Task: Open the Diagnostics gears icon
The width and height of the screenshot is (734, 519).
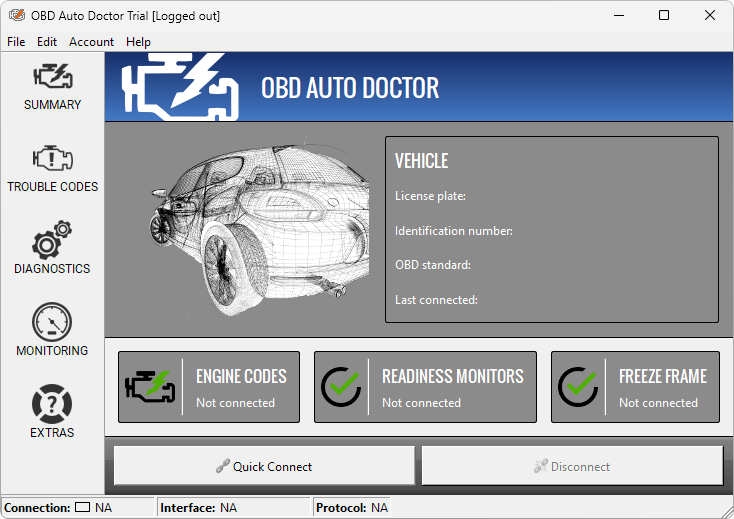Action: 52,240
